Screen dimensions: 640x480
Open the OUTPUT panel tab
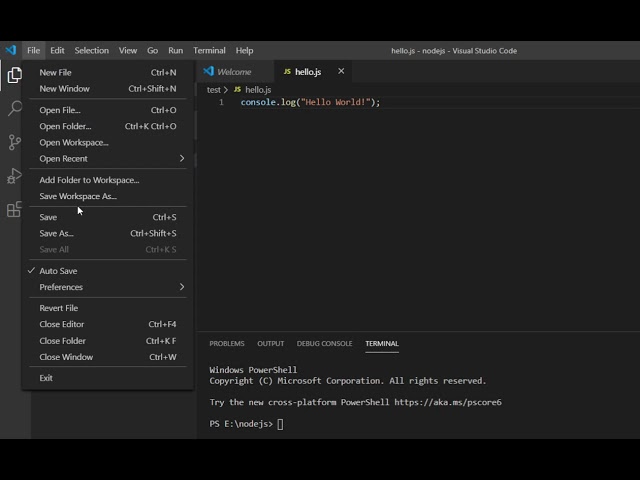pos(271,344)
